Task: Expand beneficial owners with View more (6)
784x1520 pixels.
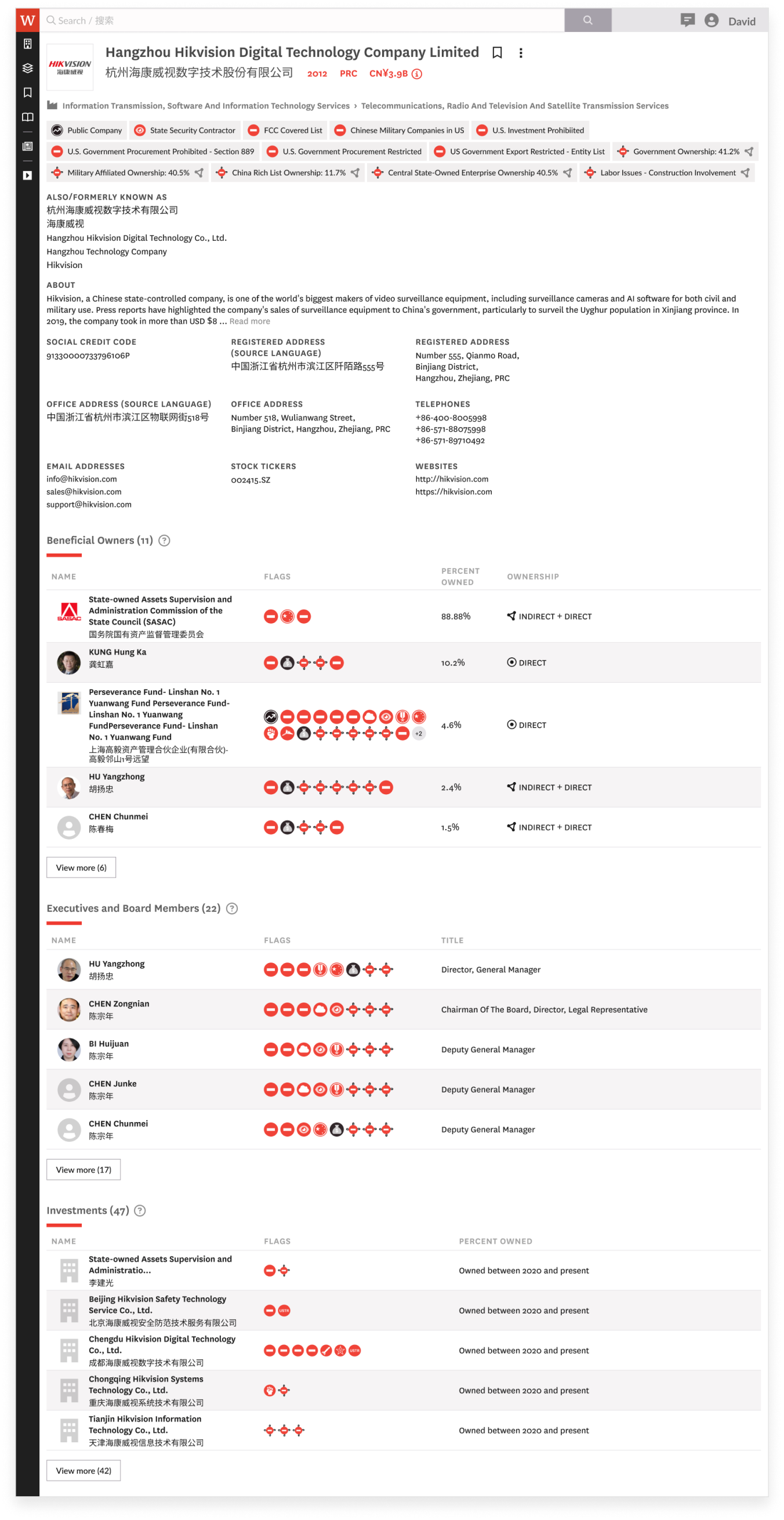Action: pos(81,867)
